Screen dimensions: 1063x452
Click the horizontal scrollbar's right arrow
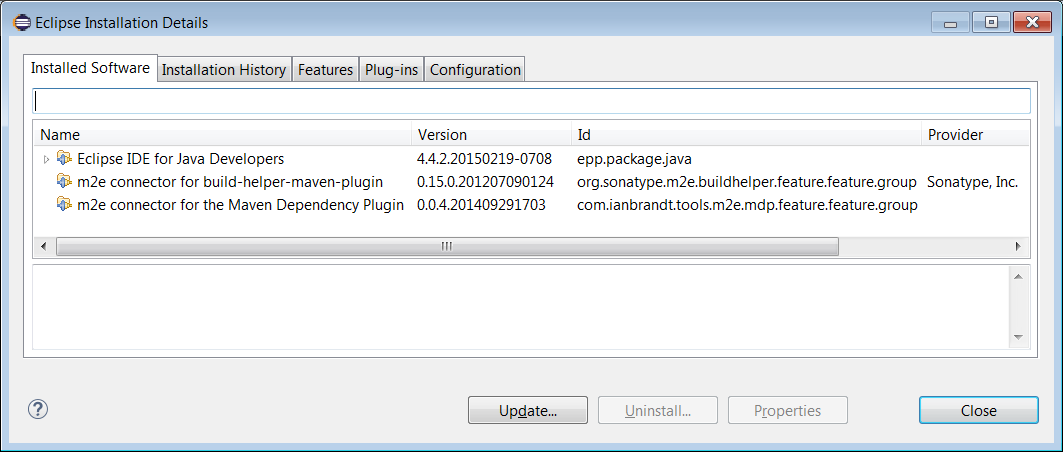point(1018,246)
